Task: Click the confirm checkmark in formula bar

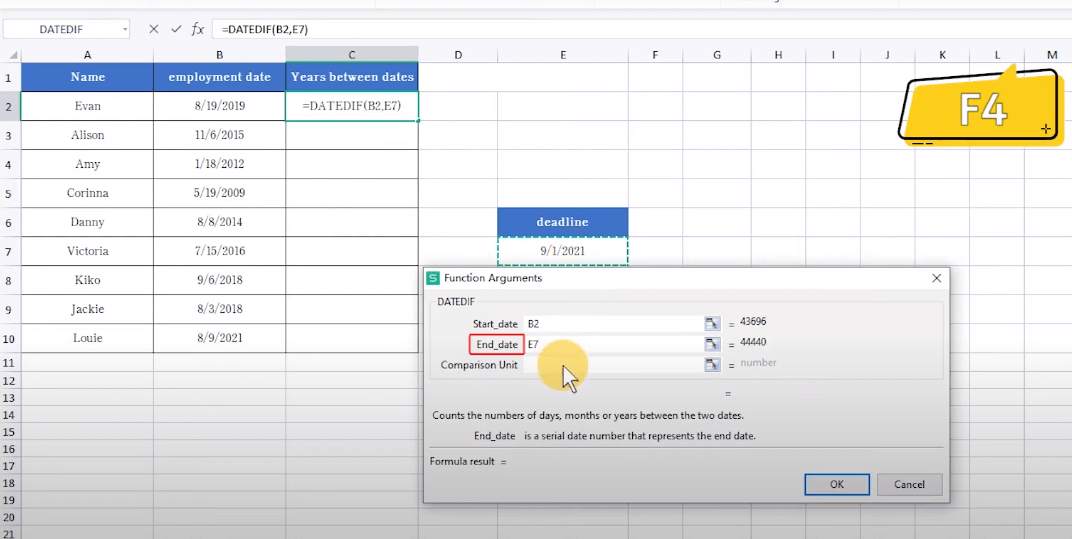Action: click(175, 29)
